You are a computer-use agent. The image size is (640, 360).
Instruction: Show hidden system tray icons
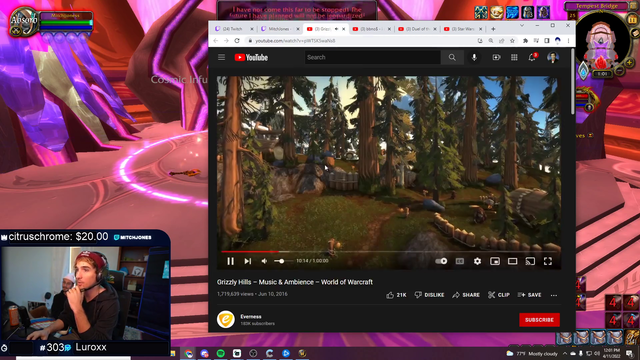pyautogui.click(x=565, y=353)
